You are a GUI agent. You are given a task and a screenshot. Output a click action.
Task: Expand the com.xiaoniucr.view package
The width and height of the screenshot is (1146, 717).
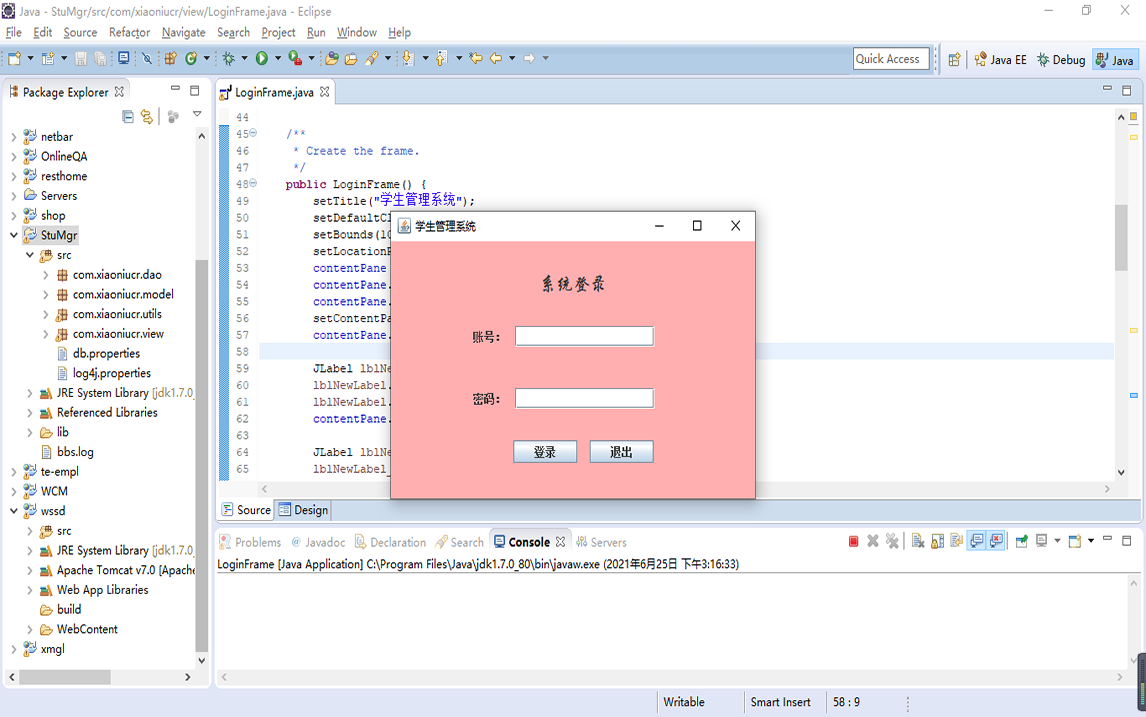pyautogui.click(x=45, y=334)
